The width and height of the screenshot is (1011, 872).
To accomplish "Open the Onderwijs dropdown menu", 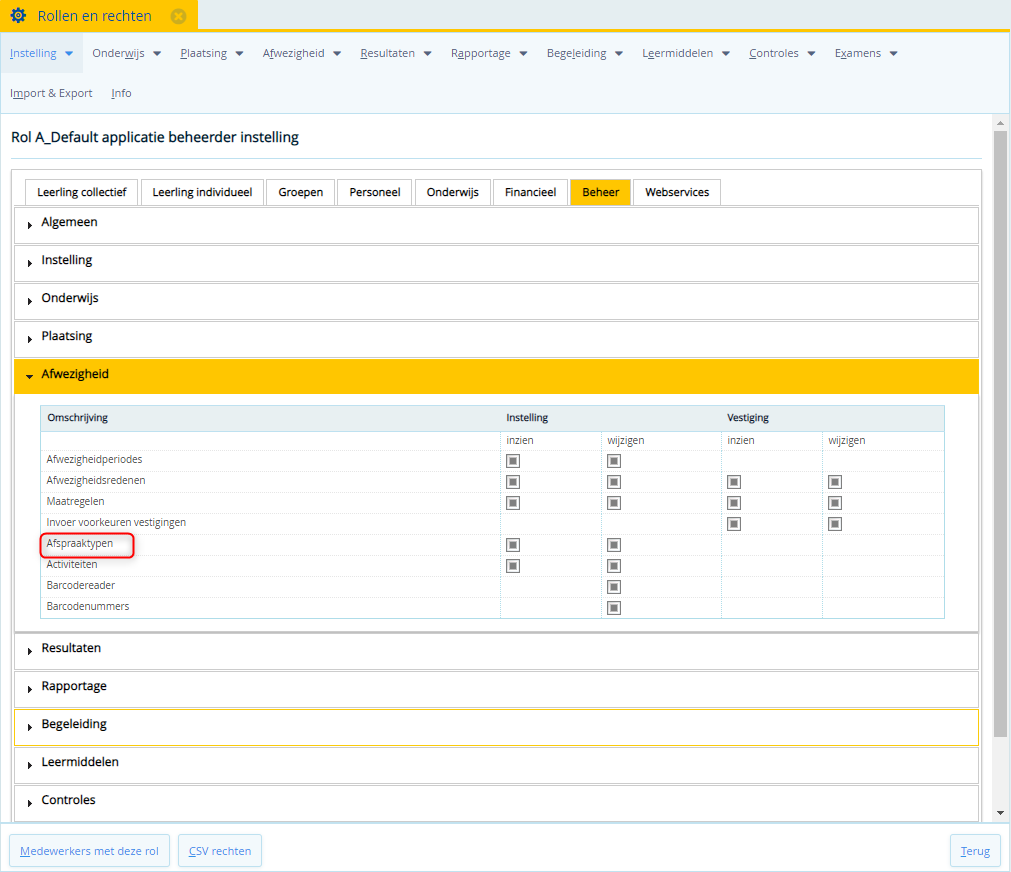I will click(x=126, y=53).
